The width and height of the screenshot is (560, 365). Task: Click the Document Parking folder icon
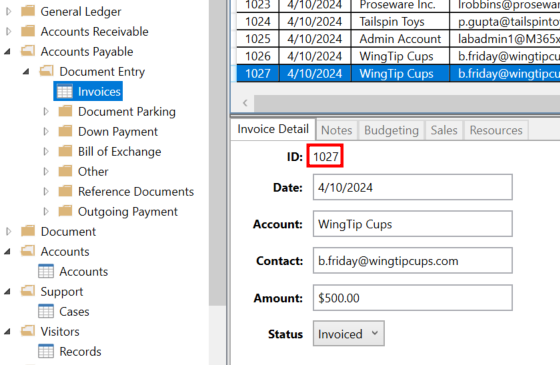65,111
